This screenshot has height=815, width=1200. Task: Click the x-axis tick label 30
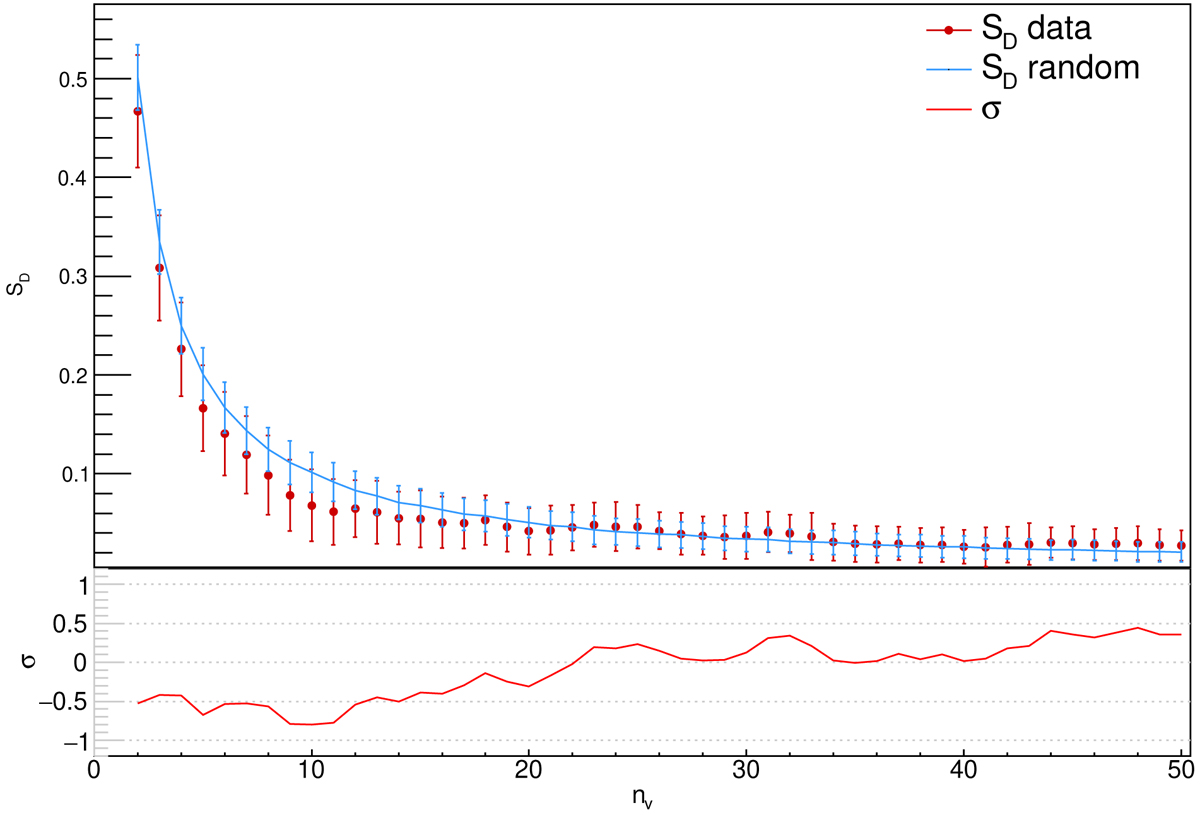[x=746, y=772]
